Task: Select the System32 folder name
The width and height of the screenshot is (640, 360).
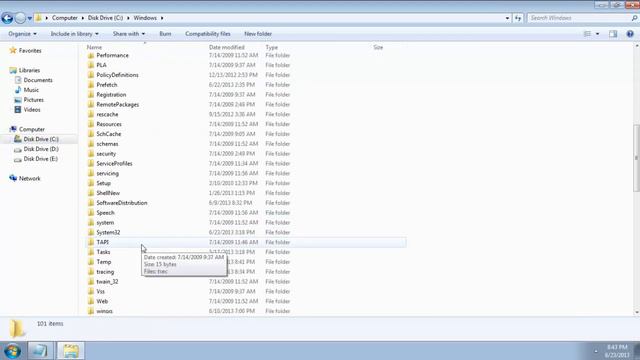Action: [x=108, y=232]
